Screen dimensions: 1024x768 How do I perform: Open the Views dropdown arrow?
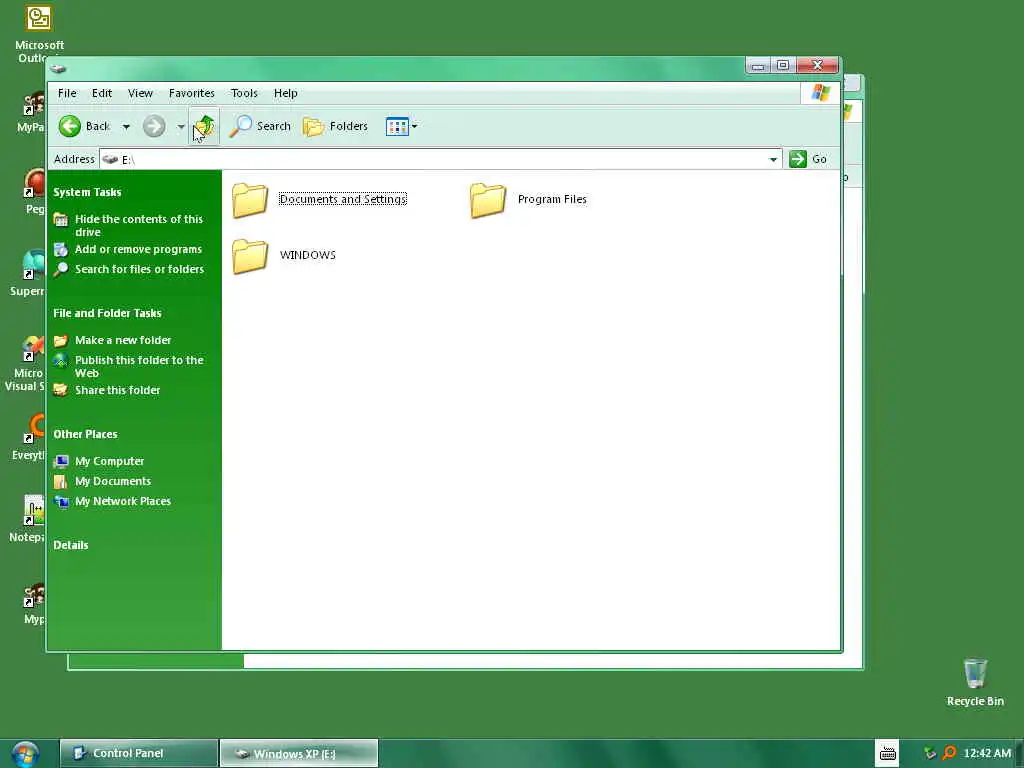[414, 126]
